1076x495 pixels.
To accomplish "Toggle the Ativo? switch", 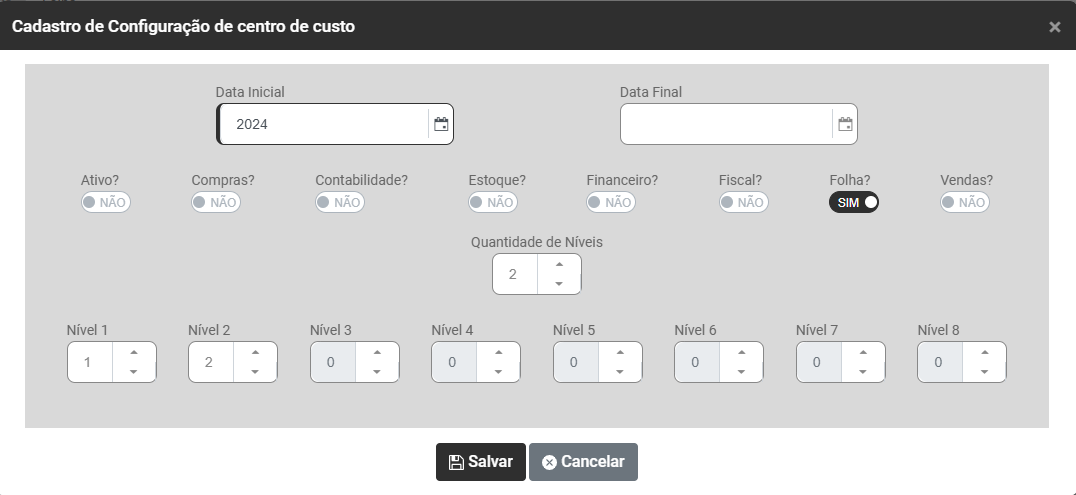I will pyautogui.click(x=106, y=202).
